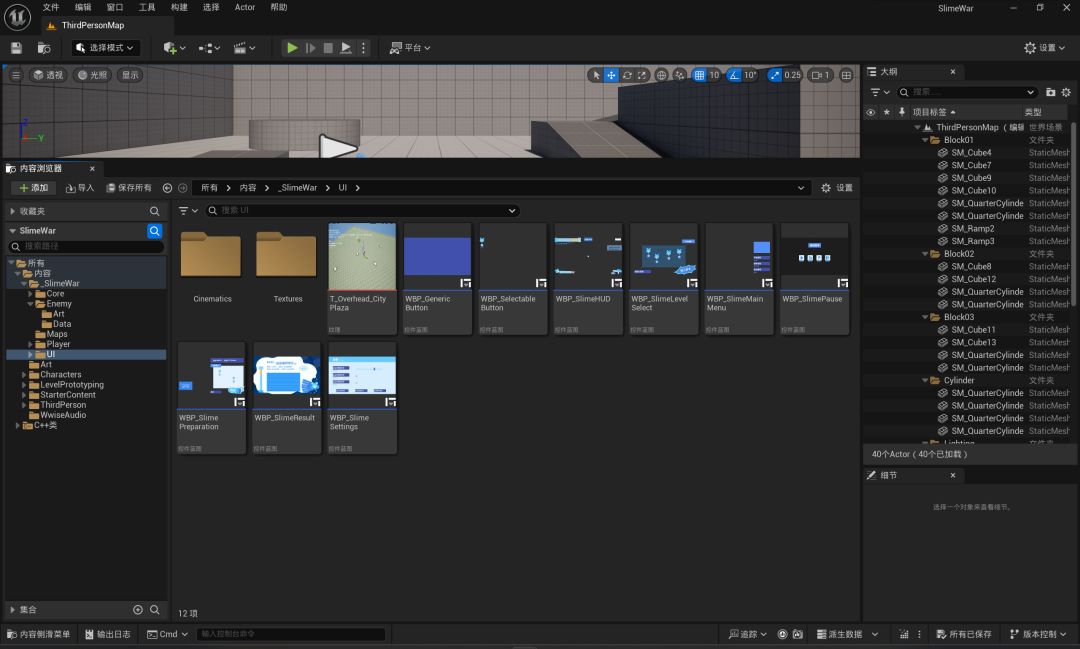The height and width of the screenshot is (649, 1080).
Task: Collapse the Block01 folder in the outliner
Action: click(x=926, y=140)
